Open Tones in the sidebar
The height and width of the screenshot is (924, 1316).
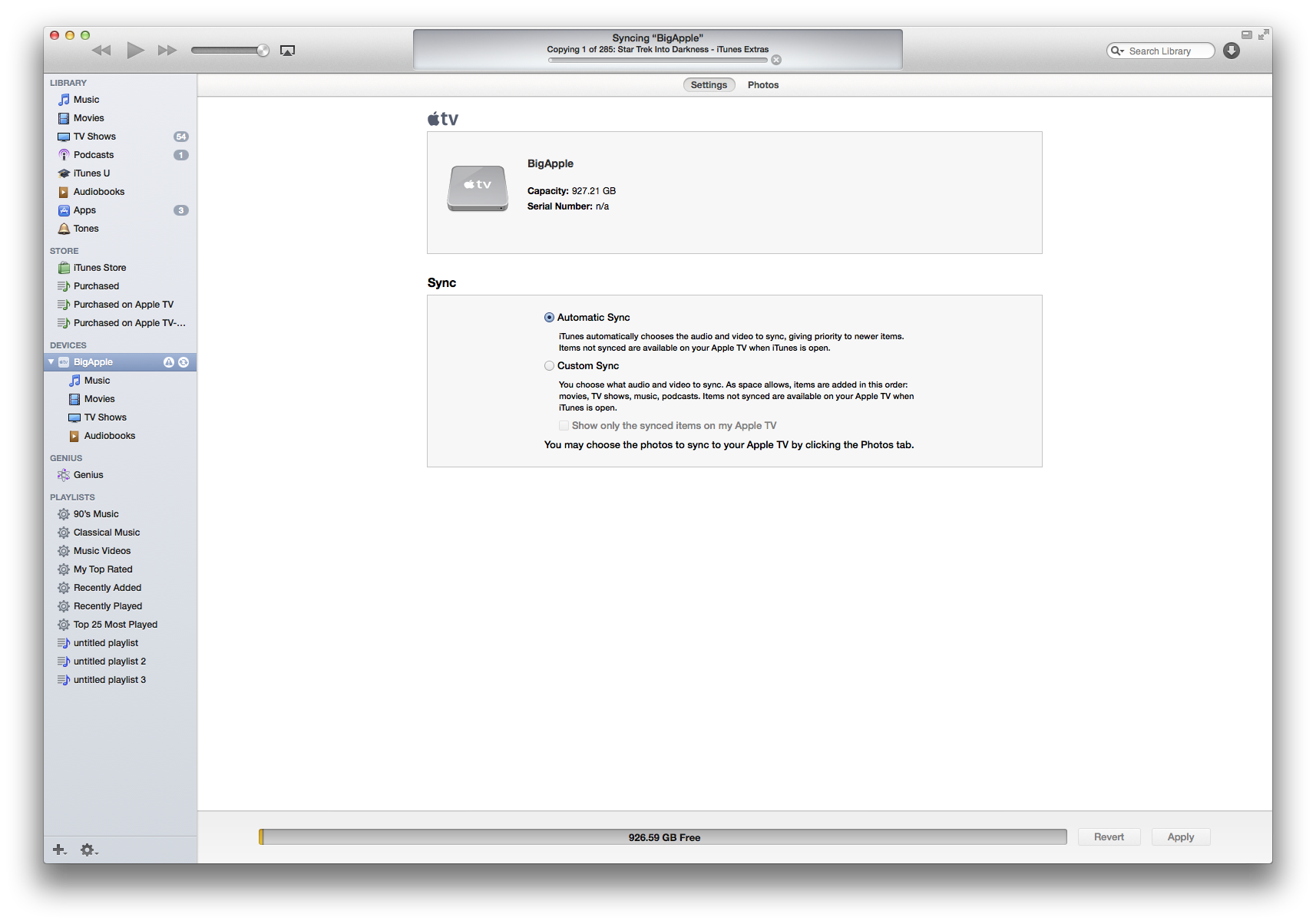click(120, 229)
